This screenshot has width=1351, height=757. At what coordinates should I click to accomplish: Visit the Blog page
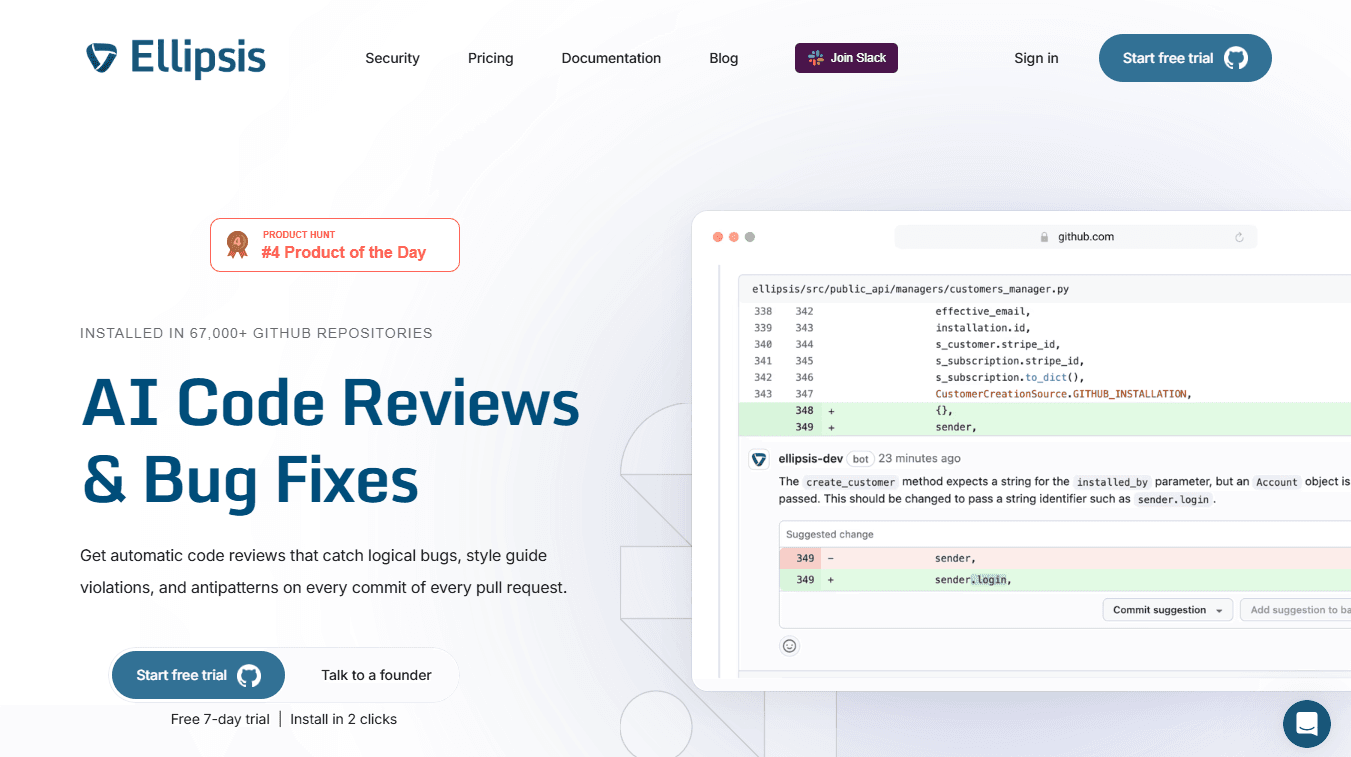723,58
